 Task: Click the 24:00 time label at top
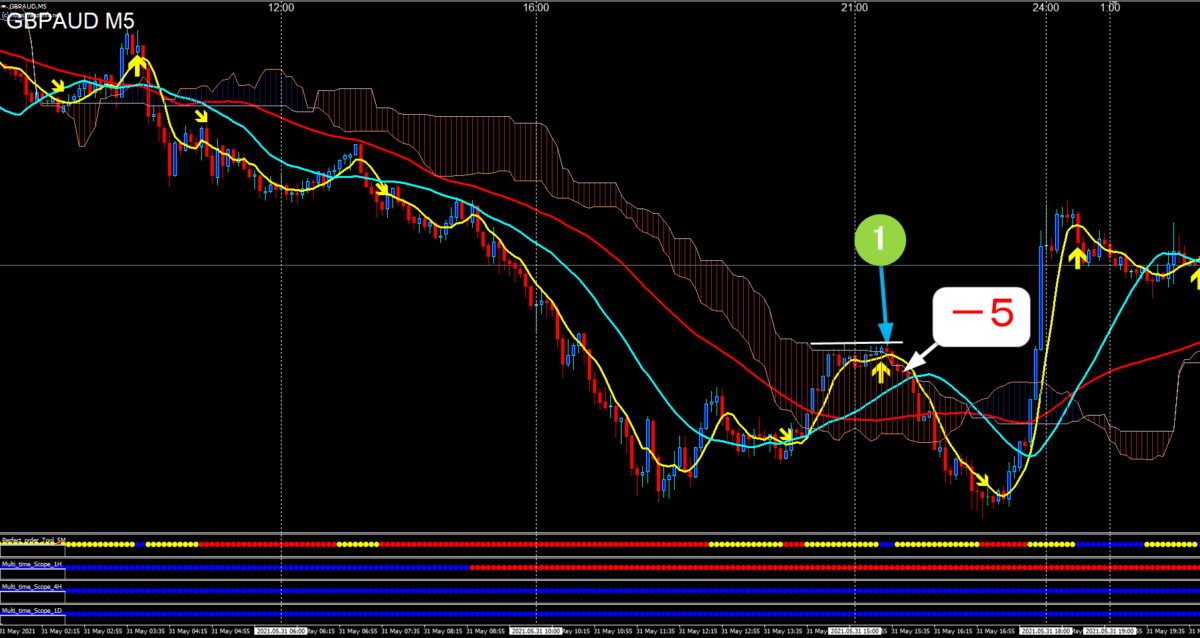pyautogui.click(x=1046, y=7)
